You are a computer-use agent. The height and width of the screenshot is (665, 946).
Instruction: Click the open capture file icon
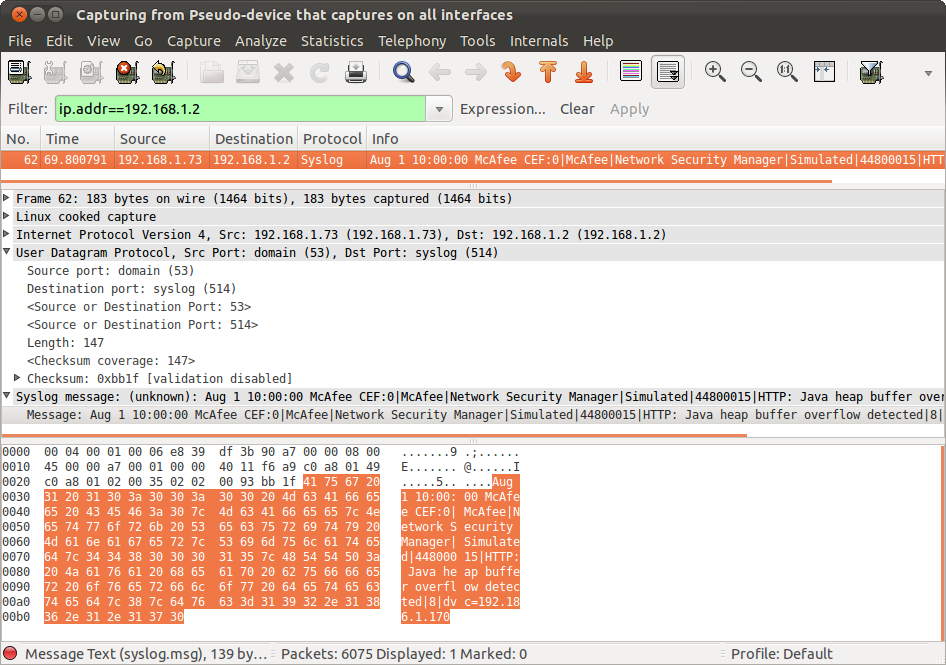212,72
